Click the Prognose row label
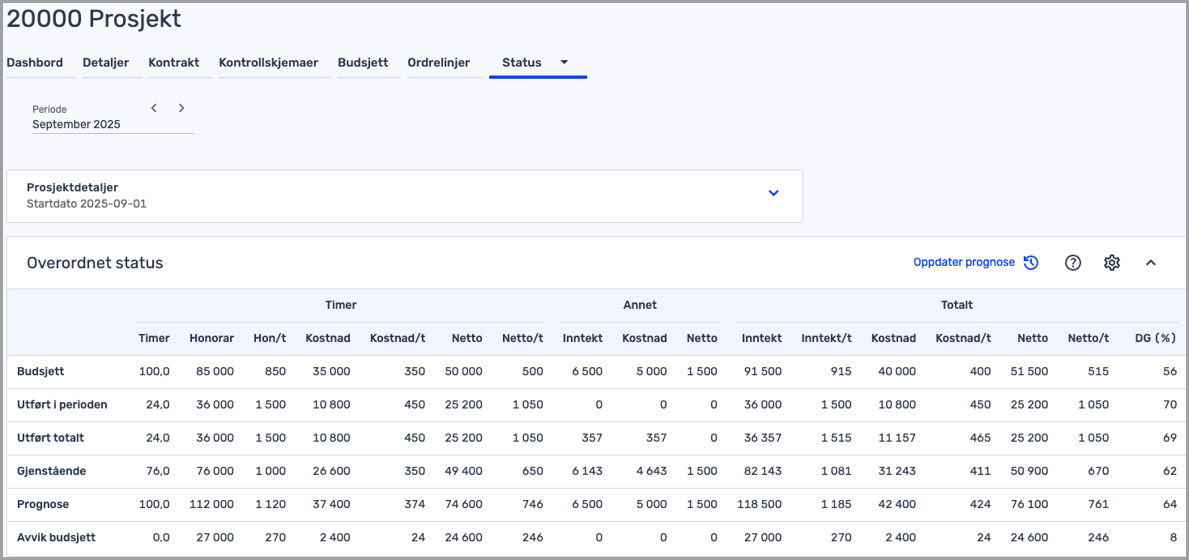Image resolution: width=1189 pixels, height=560 pixels. (x=43, y=504)
